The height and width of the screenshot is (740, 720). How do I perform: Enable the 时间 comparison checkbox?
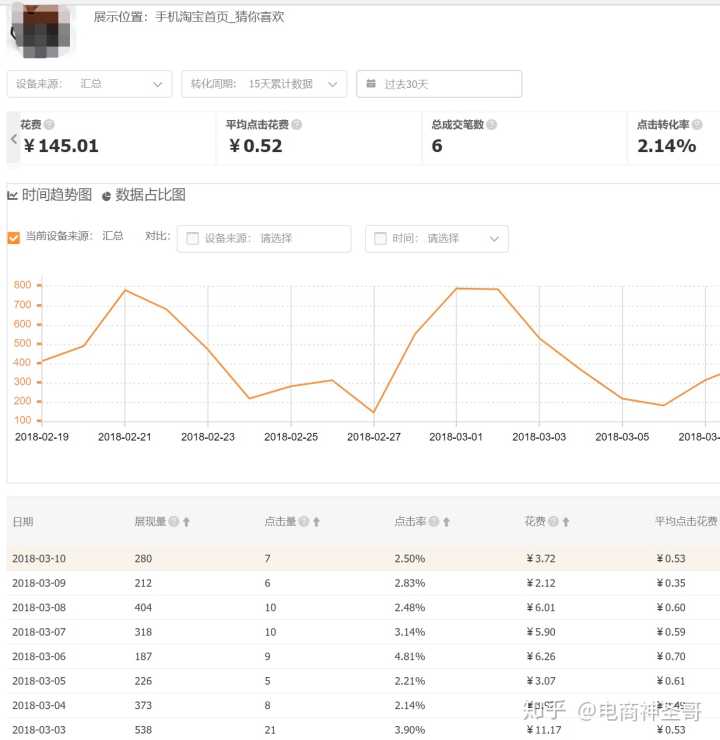point(380,239)
